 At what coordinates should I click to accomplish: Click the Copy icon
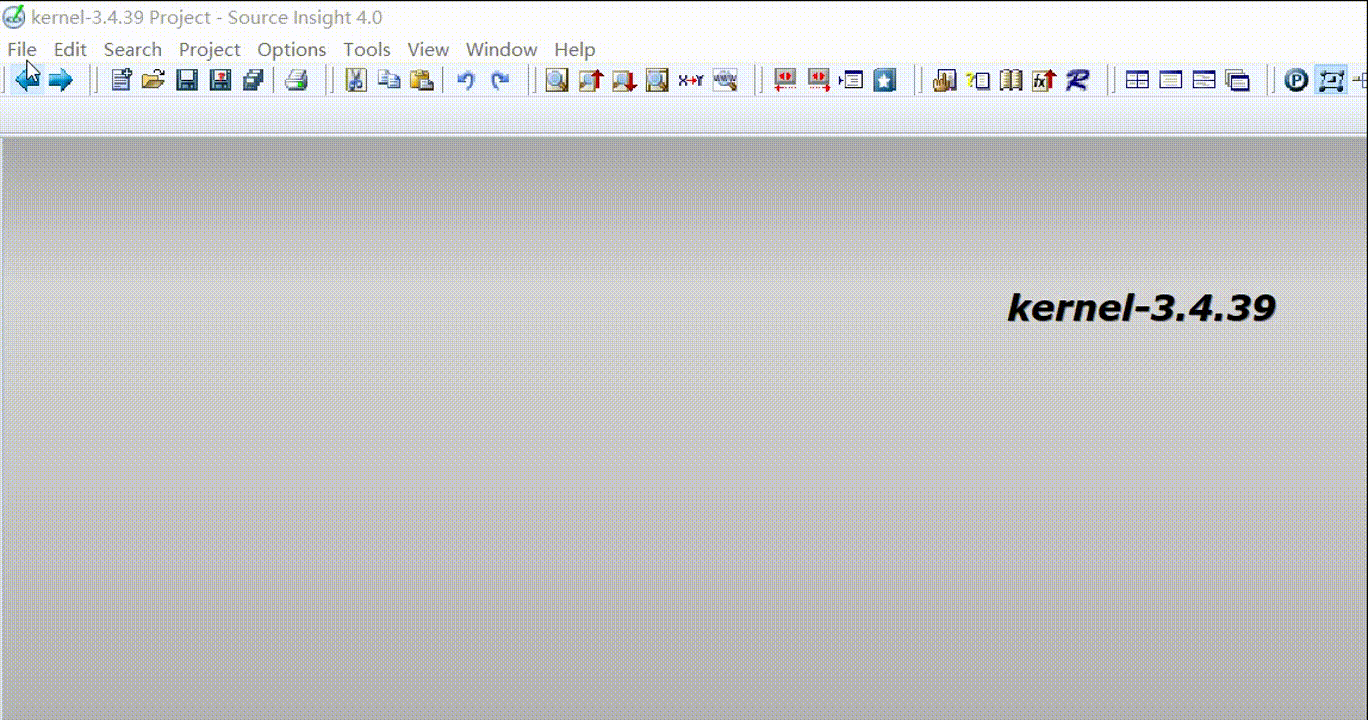389,80
